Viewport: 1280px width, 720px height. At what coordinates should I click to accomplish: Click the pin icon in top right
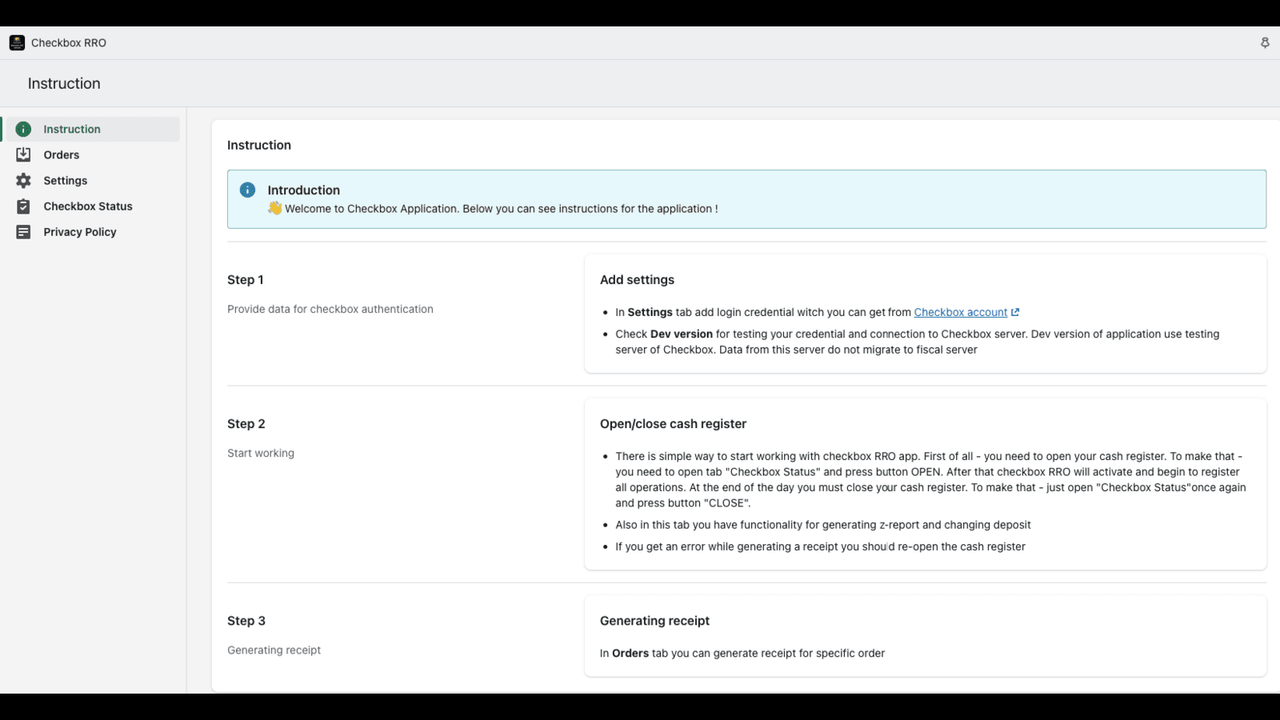(1265, 43)
